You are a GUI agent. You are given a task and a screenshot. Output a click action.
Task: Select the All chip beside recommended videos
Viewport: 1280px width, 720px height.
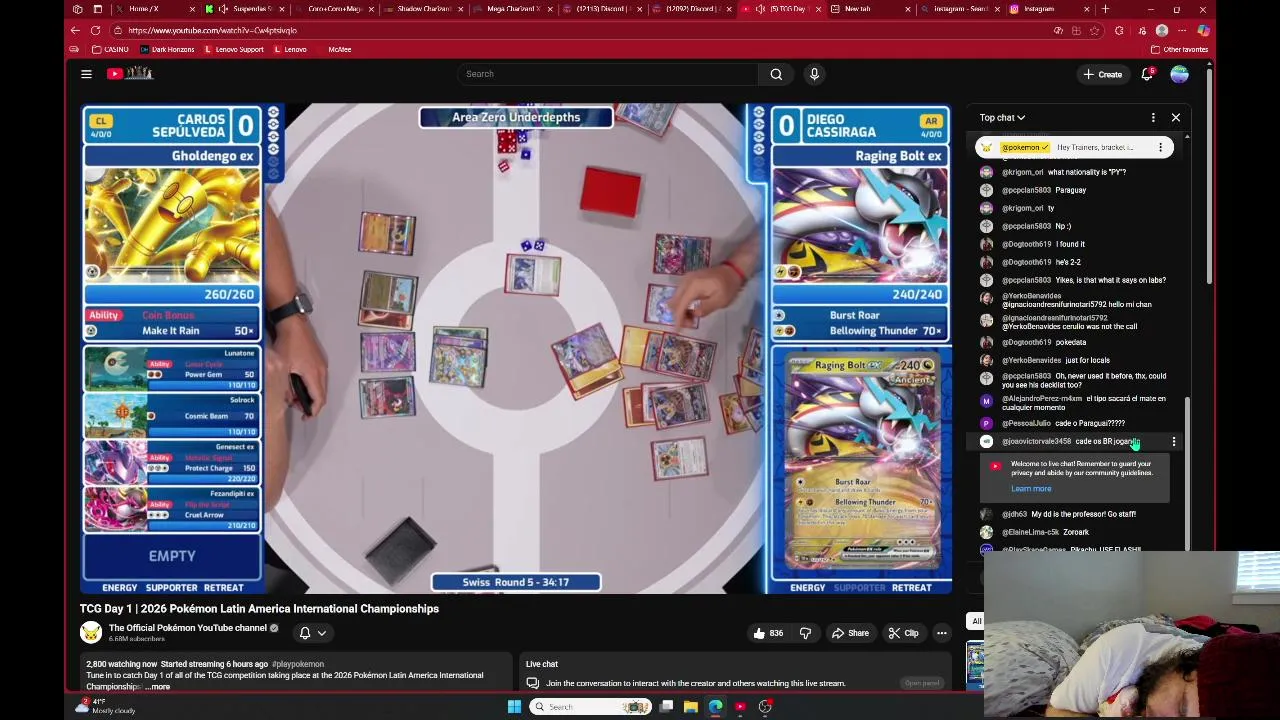pyautogui.click(x=976, y=621)
